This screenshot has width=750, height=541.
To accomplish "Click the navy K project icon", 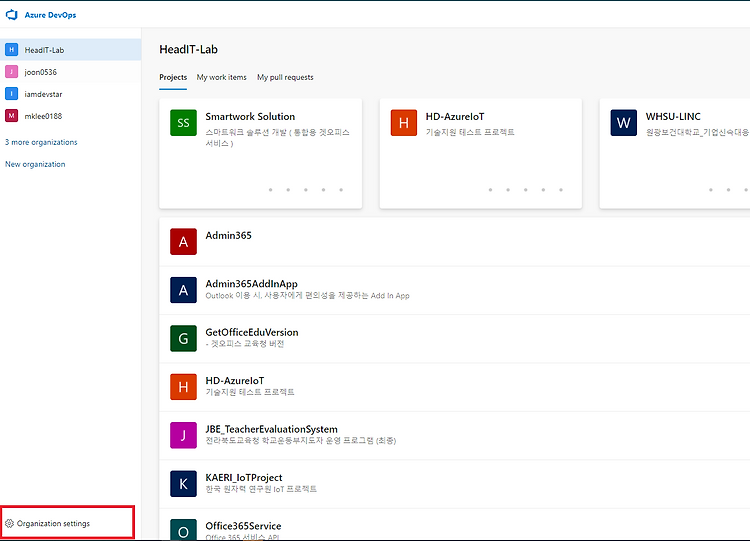I will coord(183,484).
